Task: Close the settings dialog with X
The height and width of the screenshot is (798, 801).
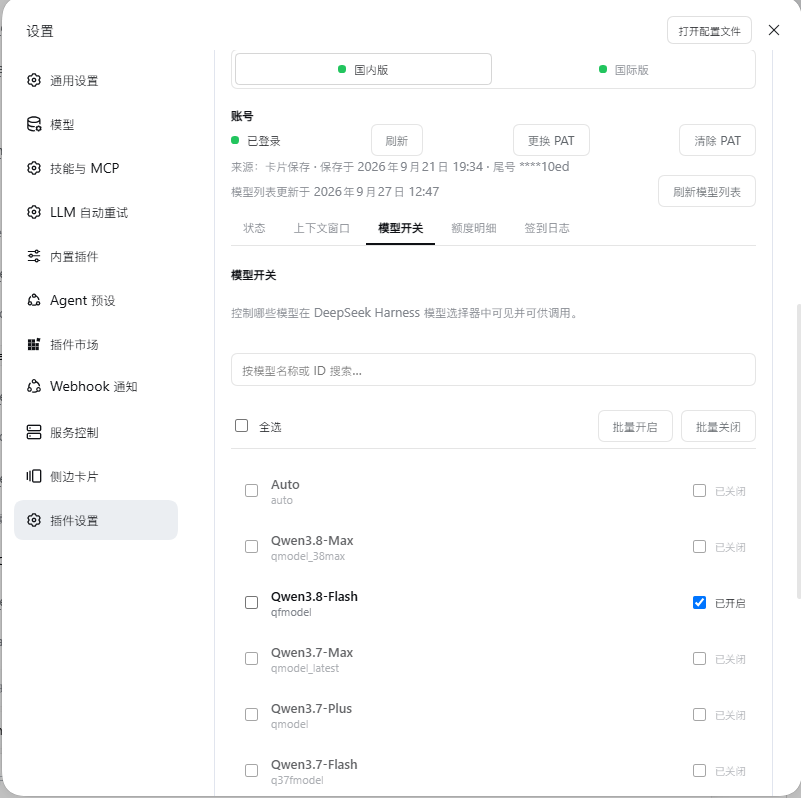Action: [x=774, y=30]
